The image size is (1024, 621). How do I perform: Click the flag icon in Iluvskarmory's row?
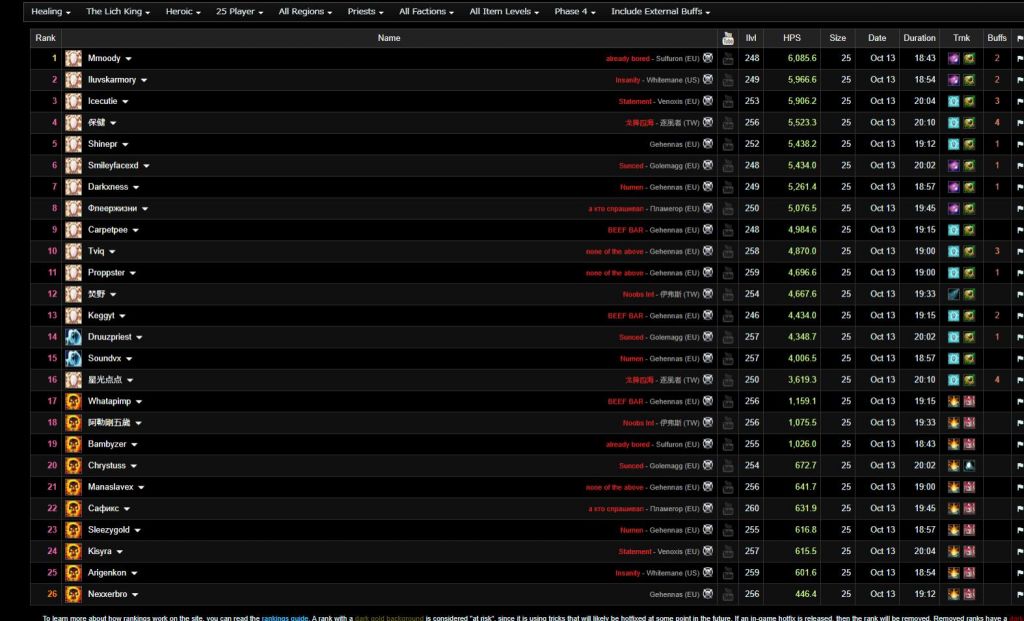(x=1019, y=80)
